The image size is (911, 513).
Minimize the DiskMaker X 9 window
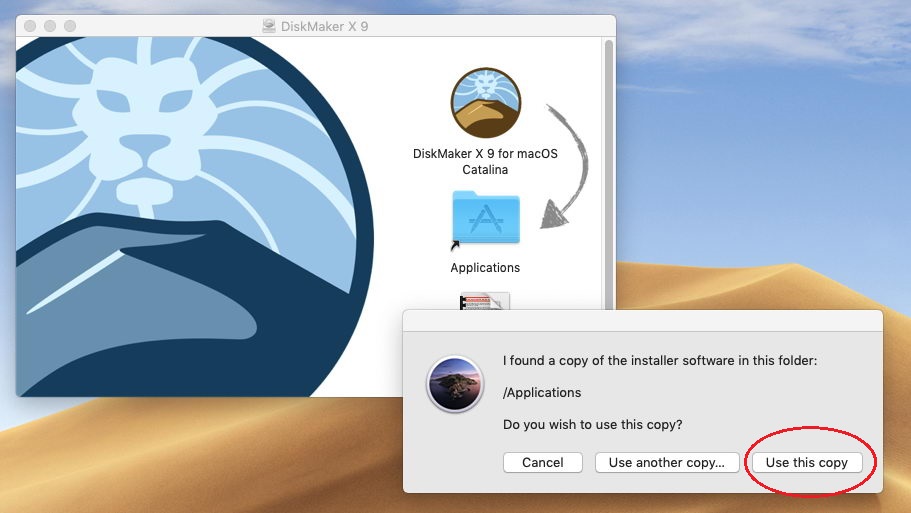point(50,26)
